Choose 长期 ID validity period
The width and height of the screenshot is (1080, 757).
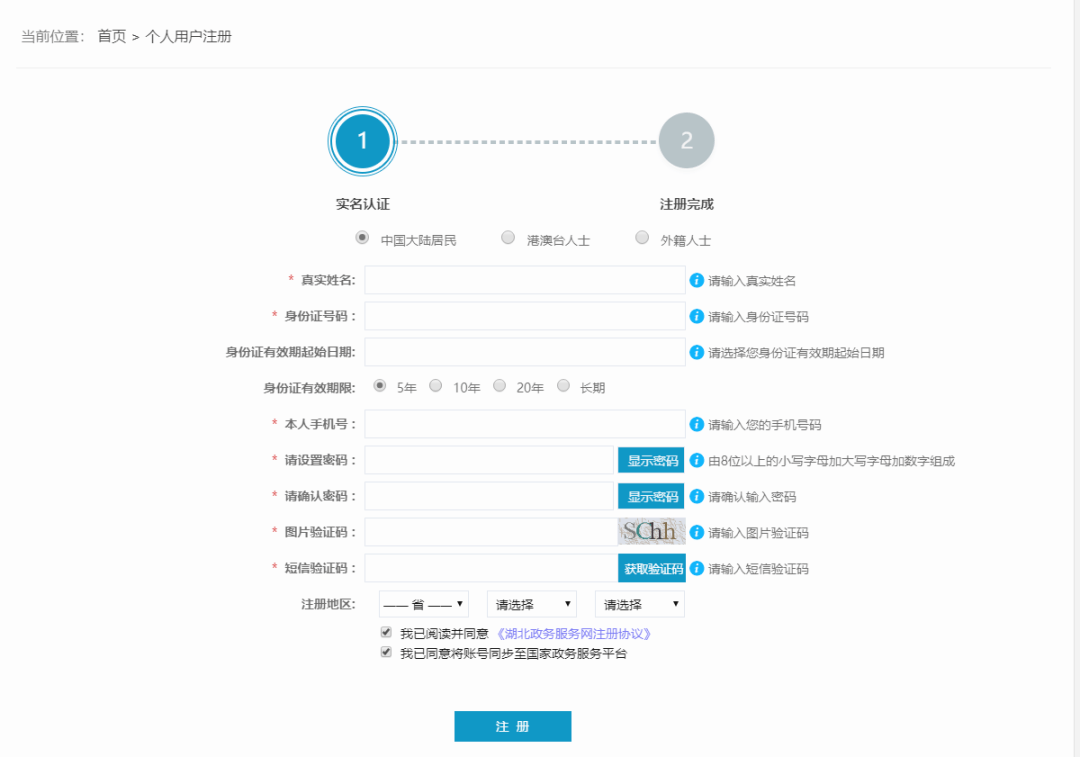(563, 386)
